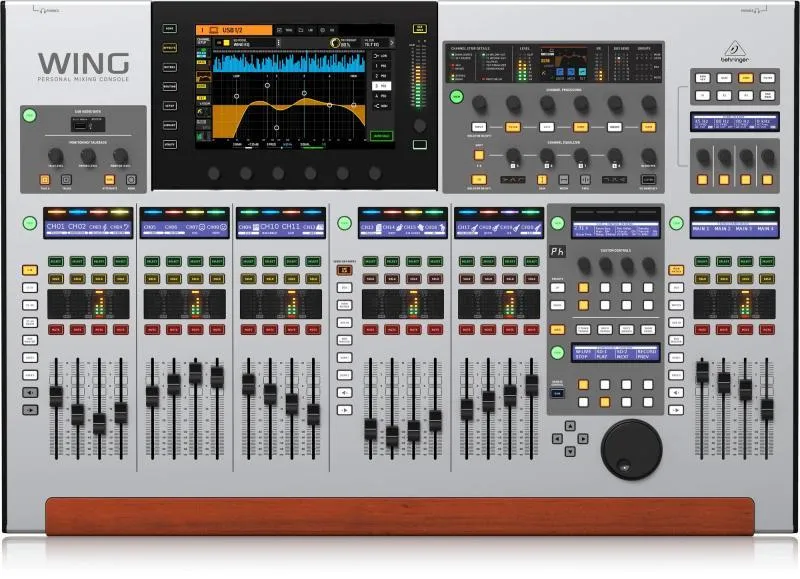Select the highlighted 3 PEQ band on the touchscreen
Viewport: 800px width, 579px height.
381,86
